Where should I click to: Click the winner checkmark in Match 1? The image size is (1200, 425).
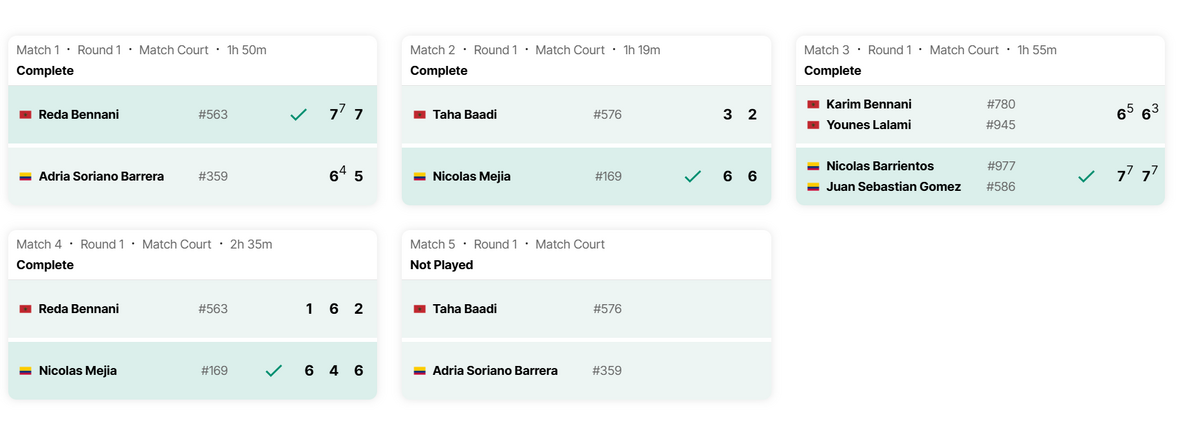tap(298, 115)
